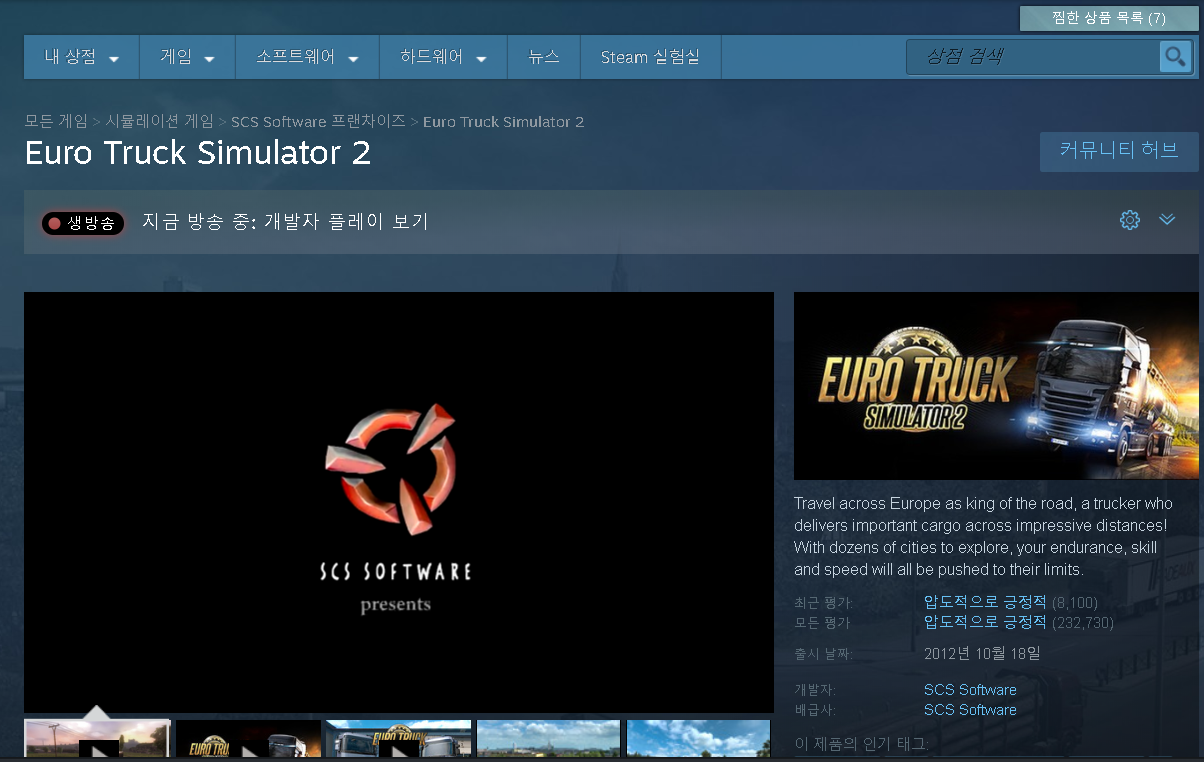Select the fourth thumbnail with the city skyline

(549, 739)
